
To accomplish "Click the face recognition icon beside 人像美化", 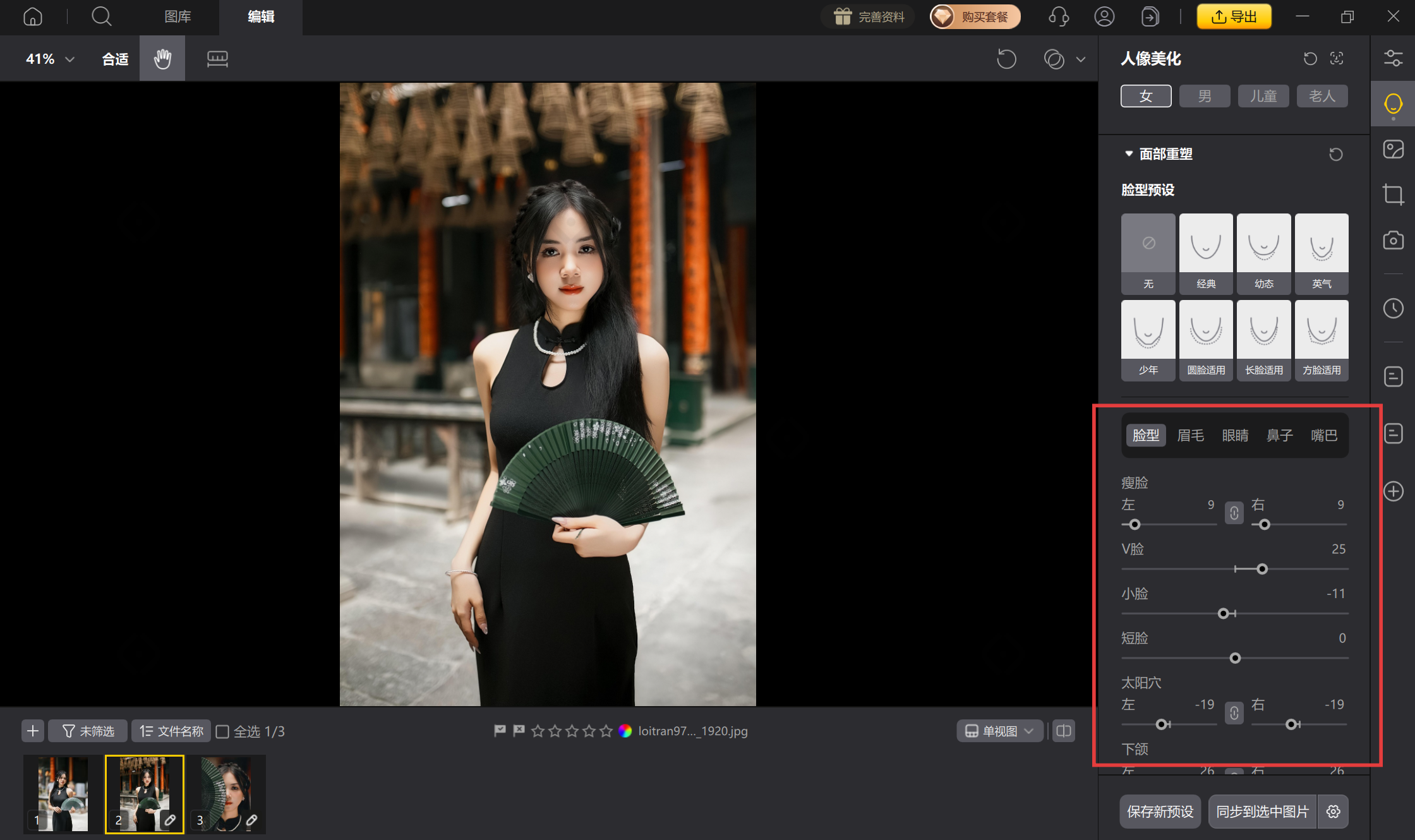I will 1337,58.
